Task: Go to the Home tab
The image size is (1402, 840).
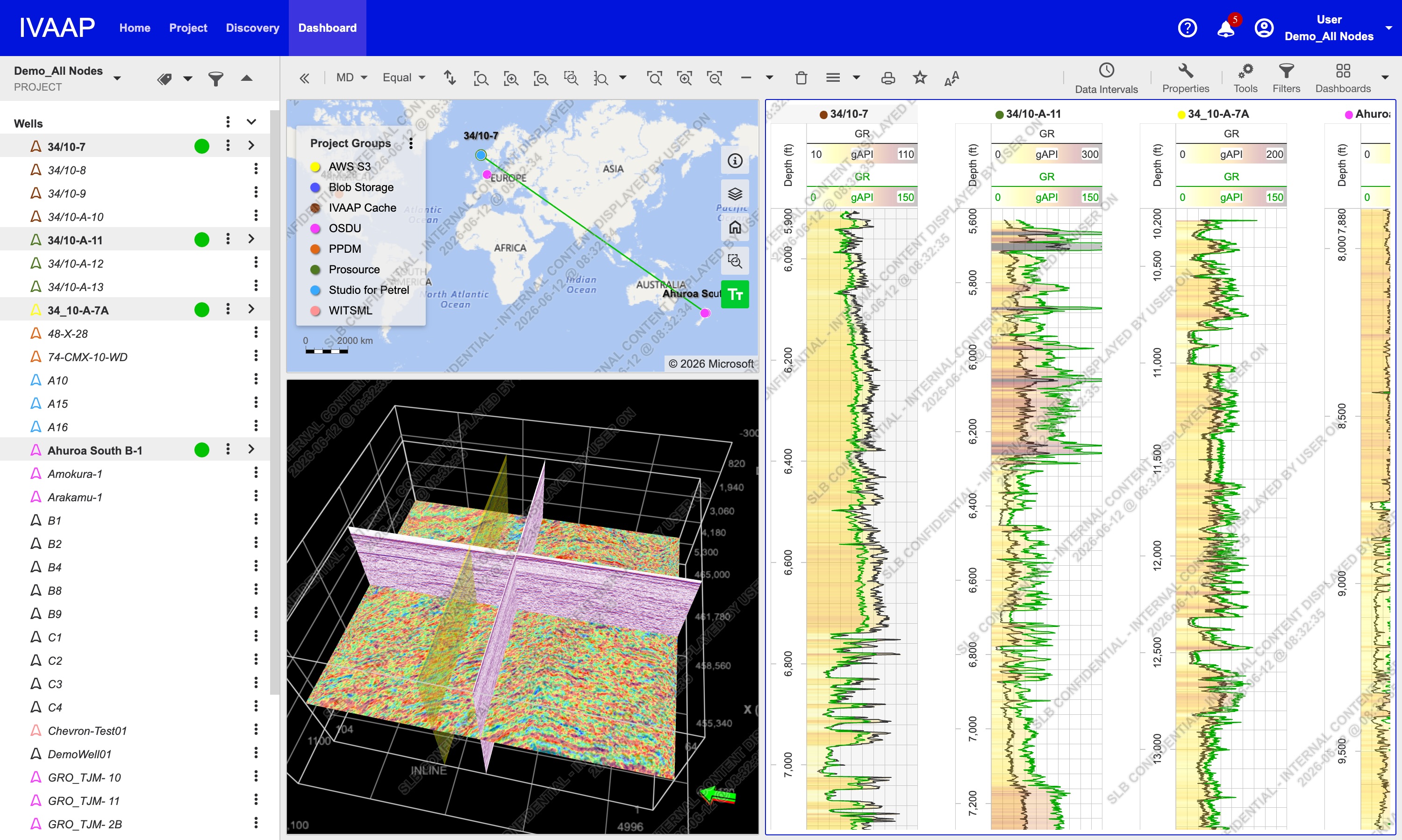Action: click(135, 28)
